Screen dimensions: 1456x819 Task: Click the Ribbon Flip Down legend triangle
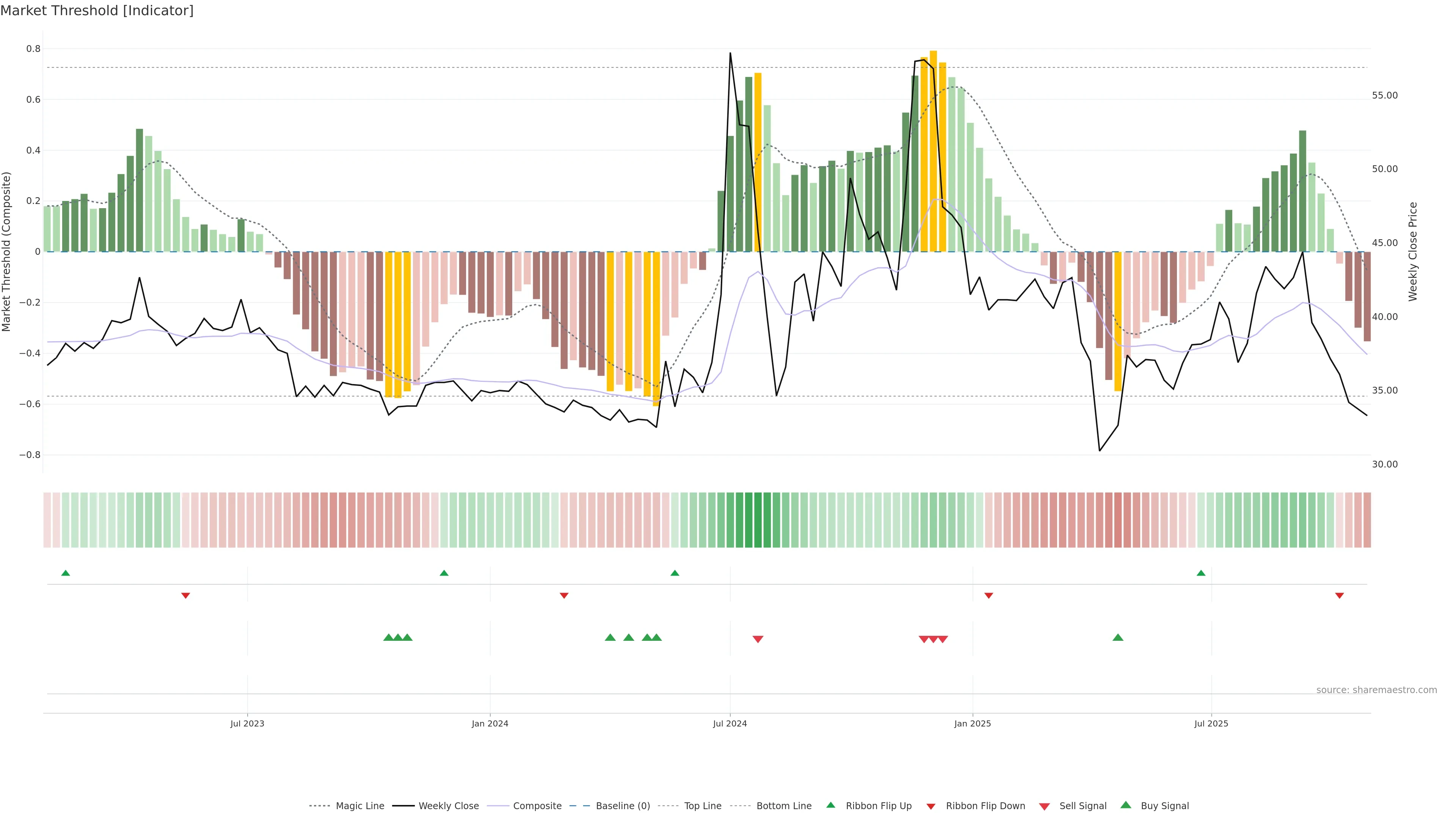coord(931,806)
